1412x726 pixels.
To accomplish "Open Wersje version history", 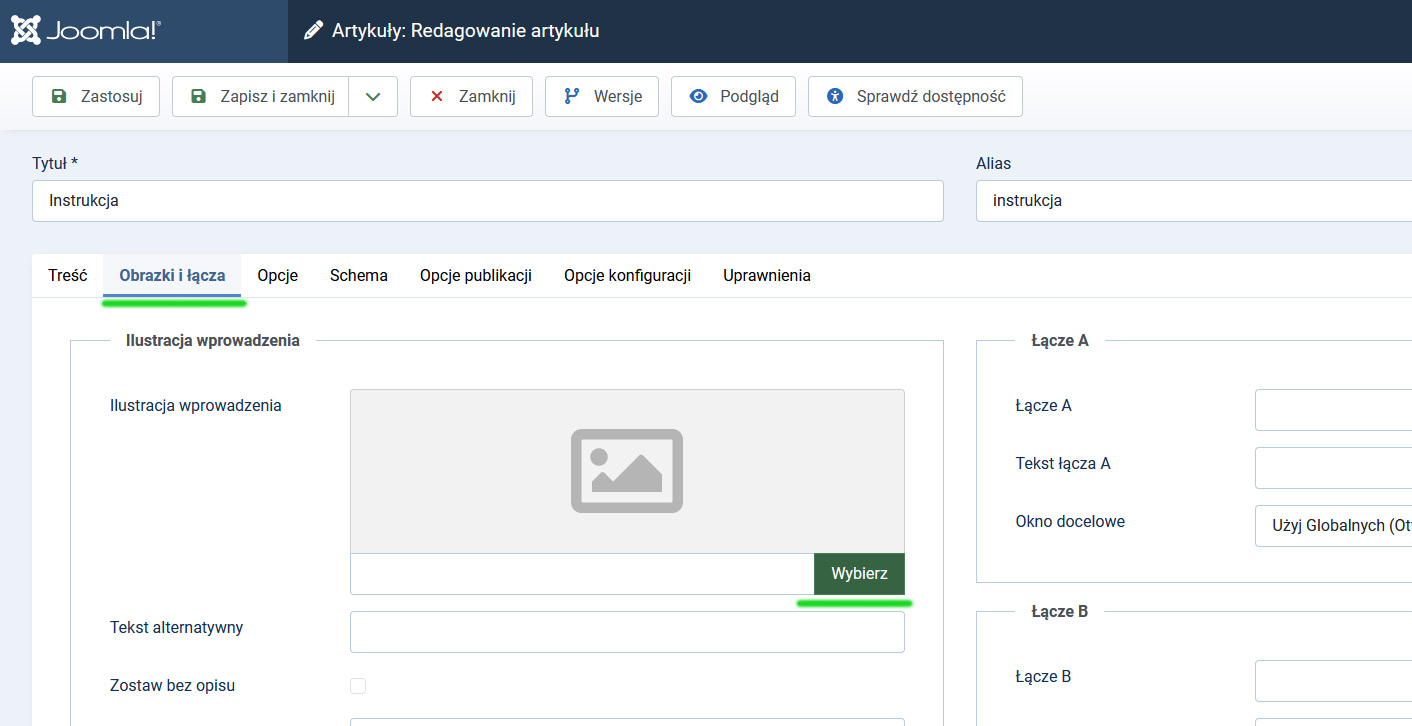I will [x=602, y=97].
